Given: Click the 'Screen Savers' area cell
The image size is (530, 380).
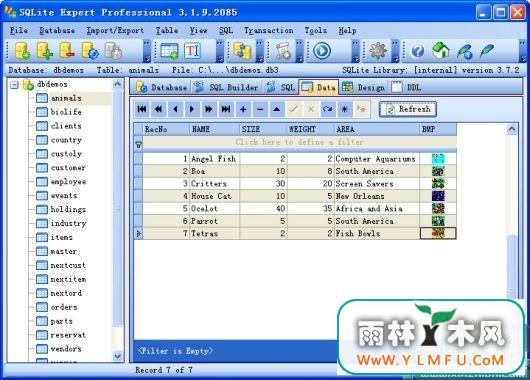Looking at the screenshot, I should [x=377, y=184].
